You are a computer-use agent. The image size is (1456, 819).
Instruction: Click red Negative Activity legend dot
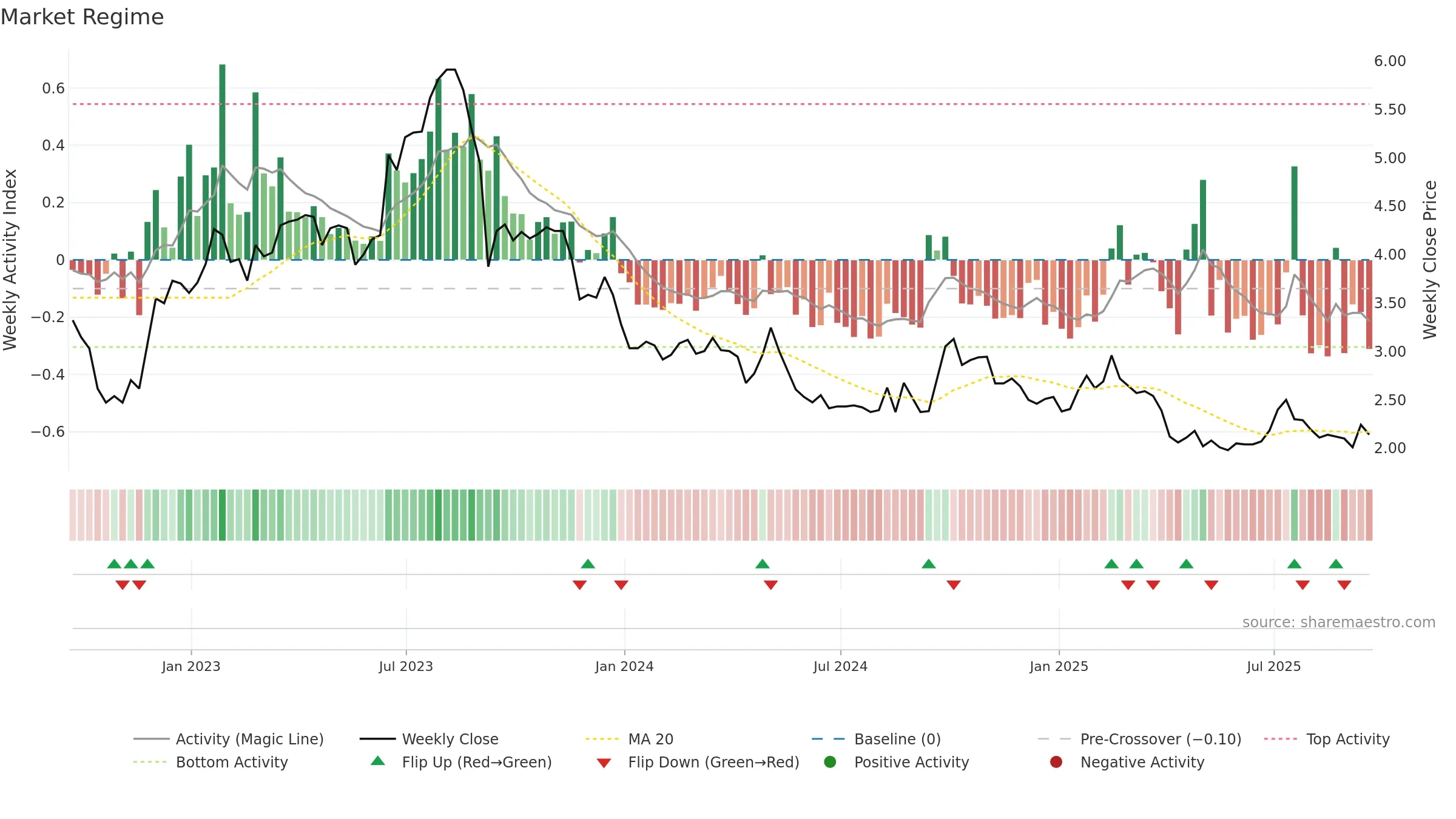[1056, 761]
